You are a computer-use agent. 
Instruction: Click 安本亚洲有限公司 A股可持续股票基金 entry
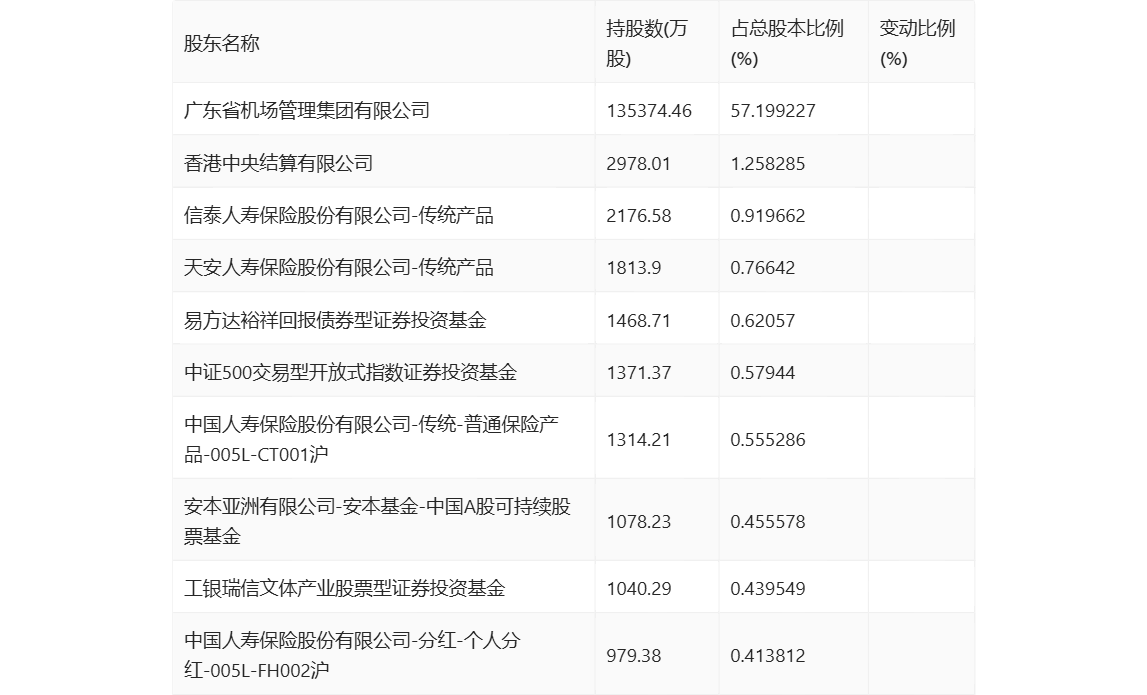click(377, 521)
